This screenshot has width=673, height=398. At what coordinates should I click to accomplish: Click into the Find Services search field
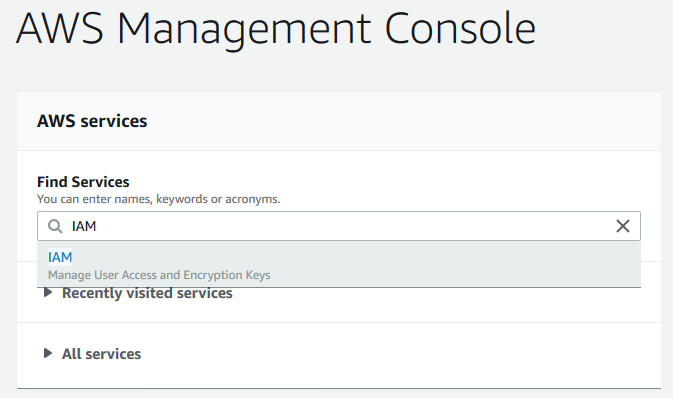click(339, 226)
